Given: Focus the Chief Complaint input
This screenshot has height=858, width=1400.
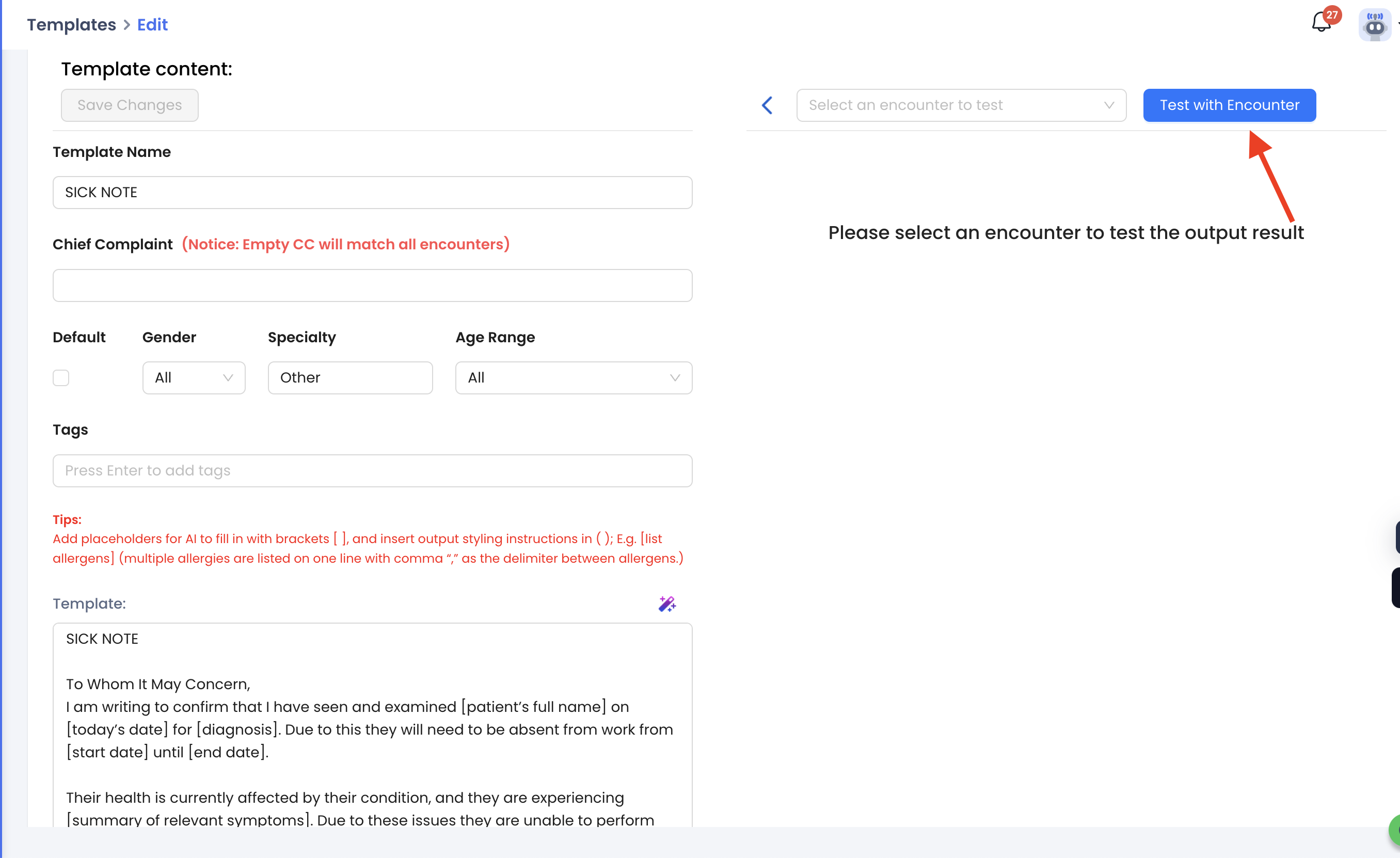Looking at the screenshot, I should [x=372, y=285].
